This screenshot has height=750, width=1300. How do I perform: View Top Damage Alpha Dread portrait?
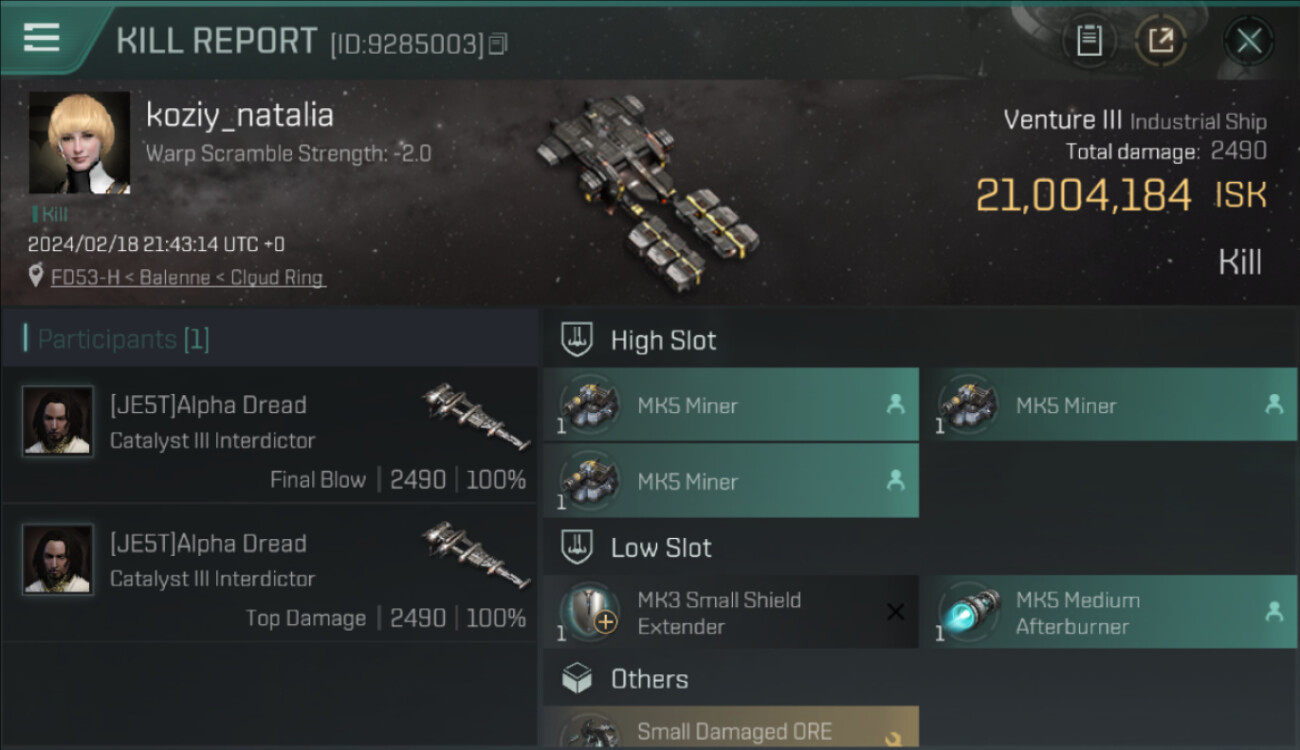point(58,559)
